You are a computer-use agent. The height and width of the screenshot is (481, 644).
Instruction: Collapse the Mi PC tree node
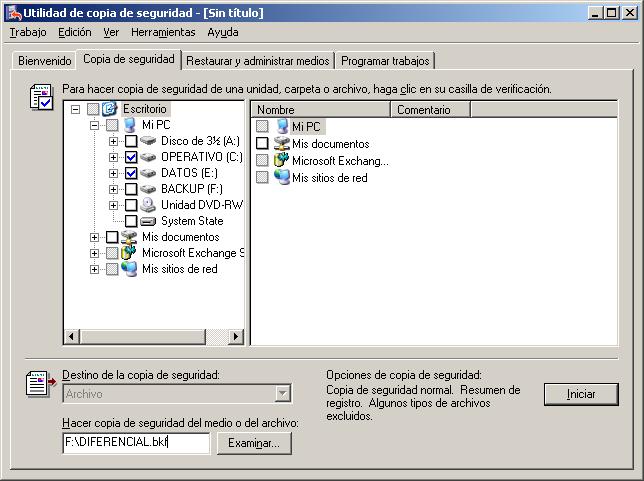[x=95, y=125]
